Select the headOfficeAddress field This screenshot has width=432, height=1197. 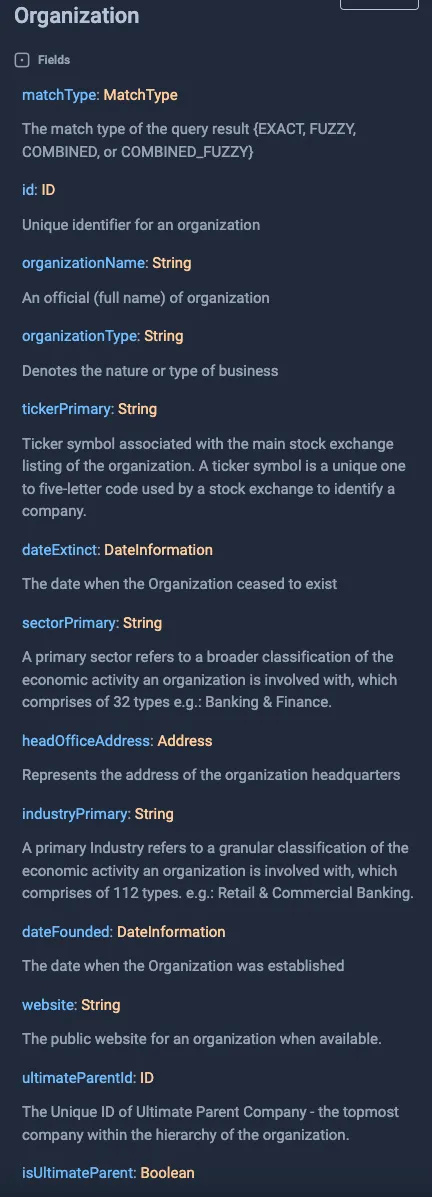coord(87,741)
